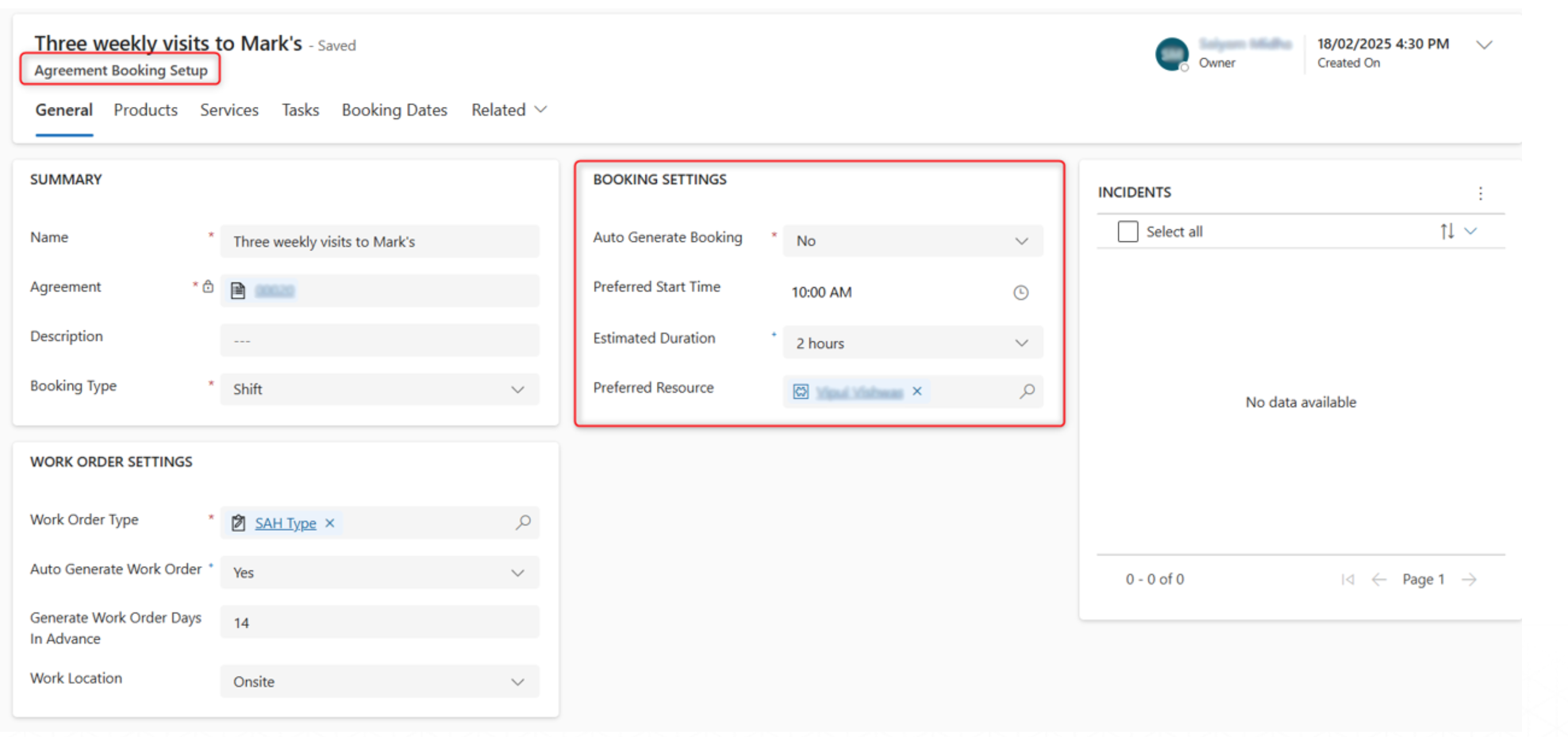
Task: Click the Description input field
Action: coord(379,340)
